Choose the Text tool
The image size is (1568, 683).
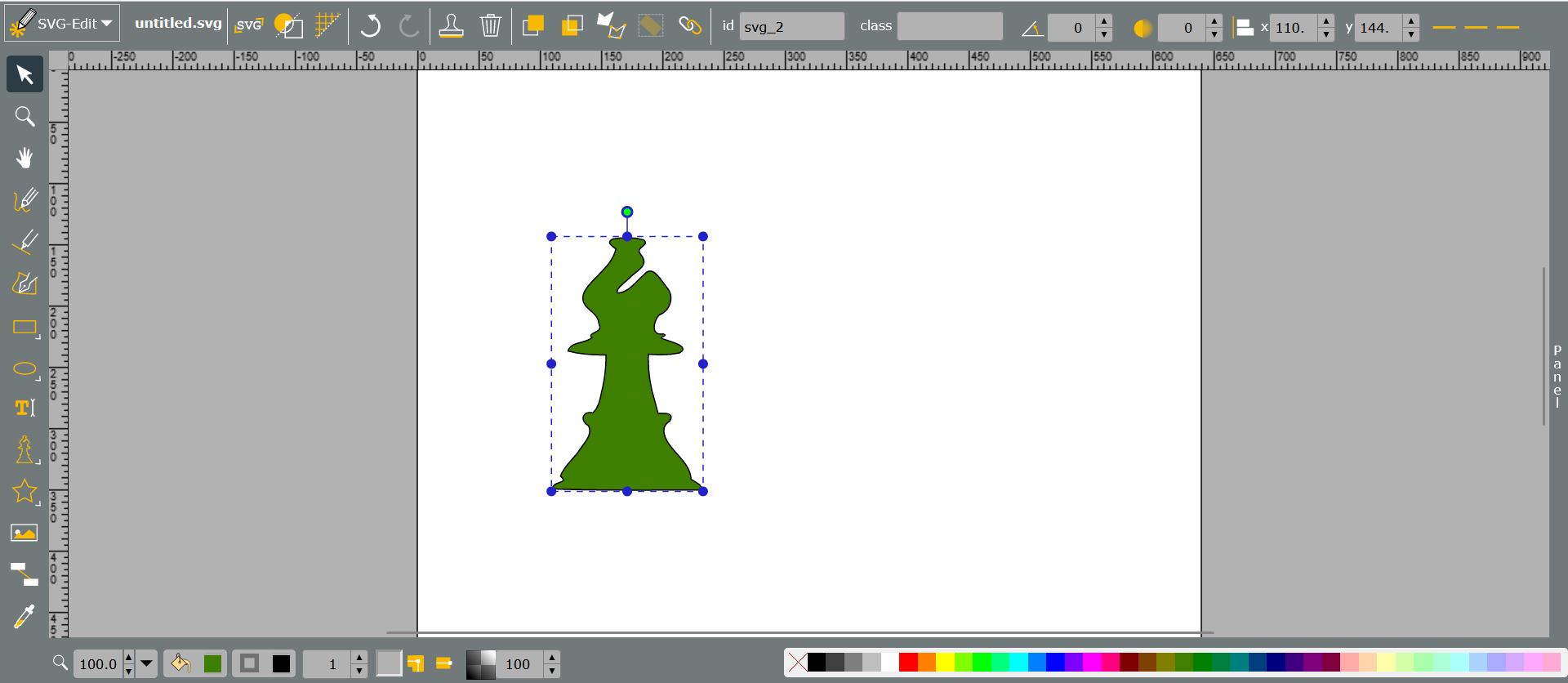click(24, 408)
